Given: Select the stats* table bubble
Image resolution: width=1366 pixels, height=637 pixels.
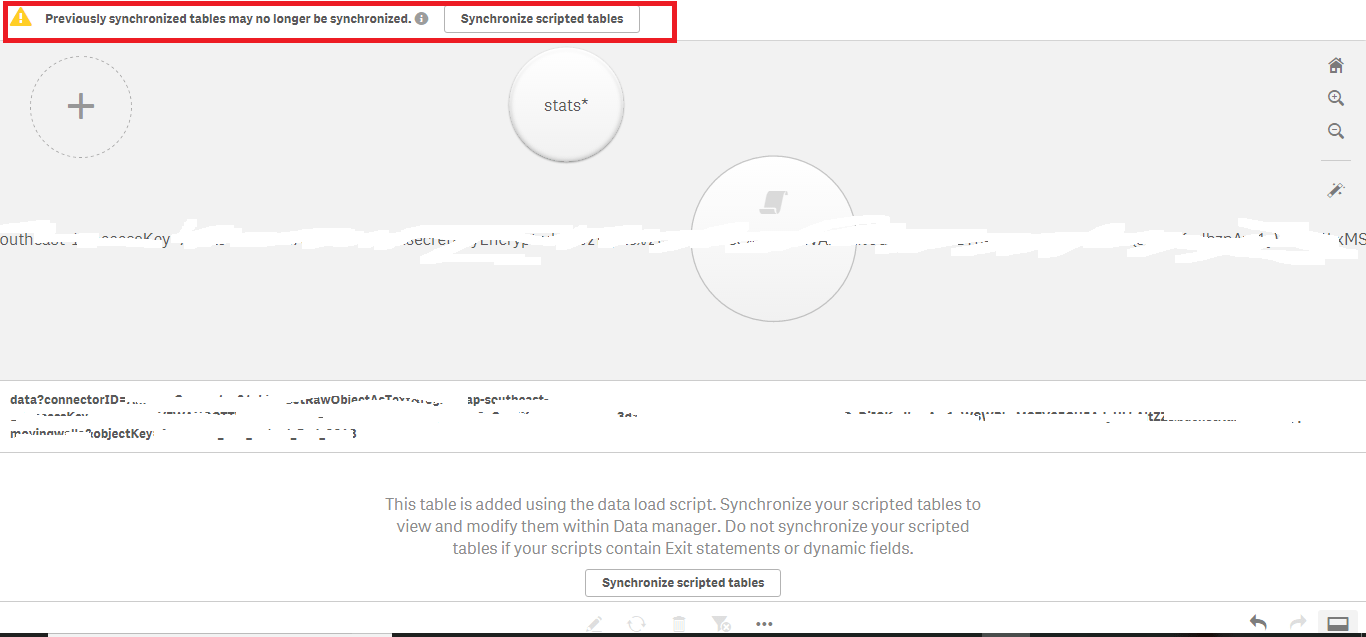Looking at the screenshot, I should (566, 104).
